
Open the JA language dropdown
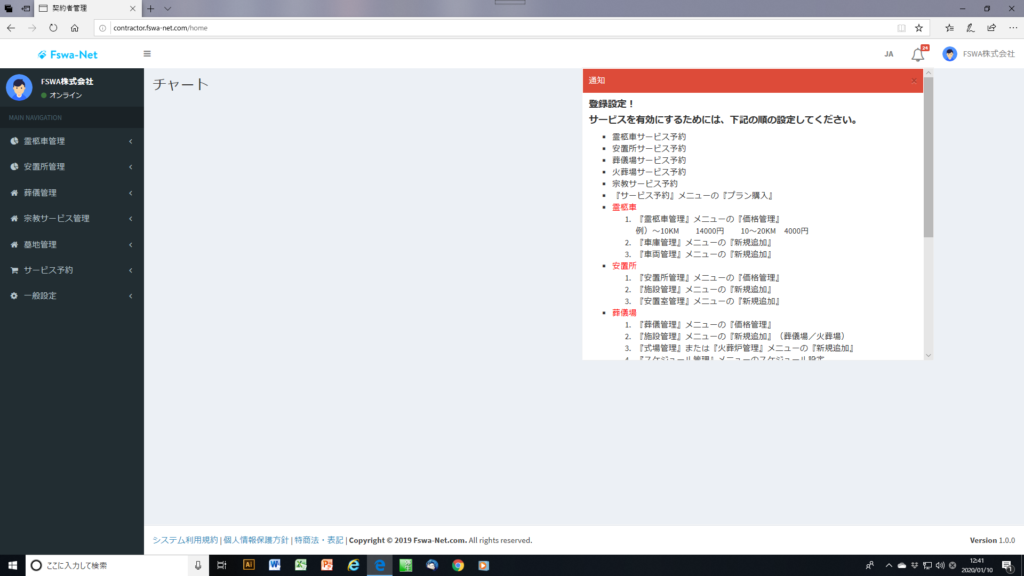point(889,54)
